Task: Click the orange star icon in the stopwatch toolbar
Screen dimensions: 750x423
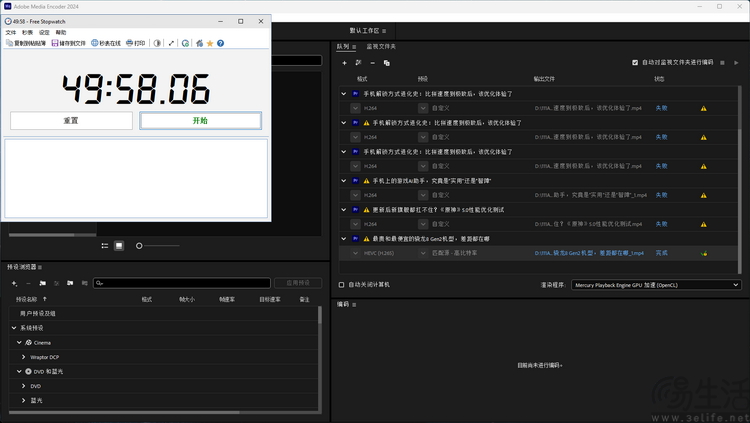Action: click(x=210, y=43)
